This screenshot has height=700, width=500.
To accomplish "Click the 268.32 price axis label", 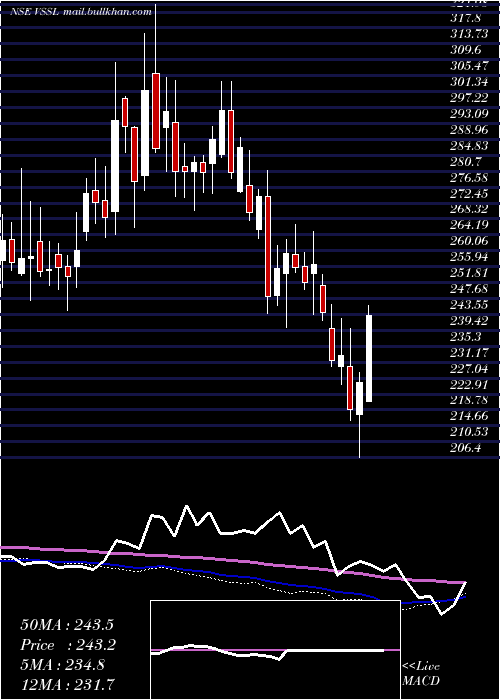I will [x=469, y=210].
